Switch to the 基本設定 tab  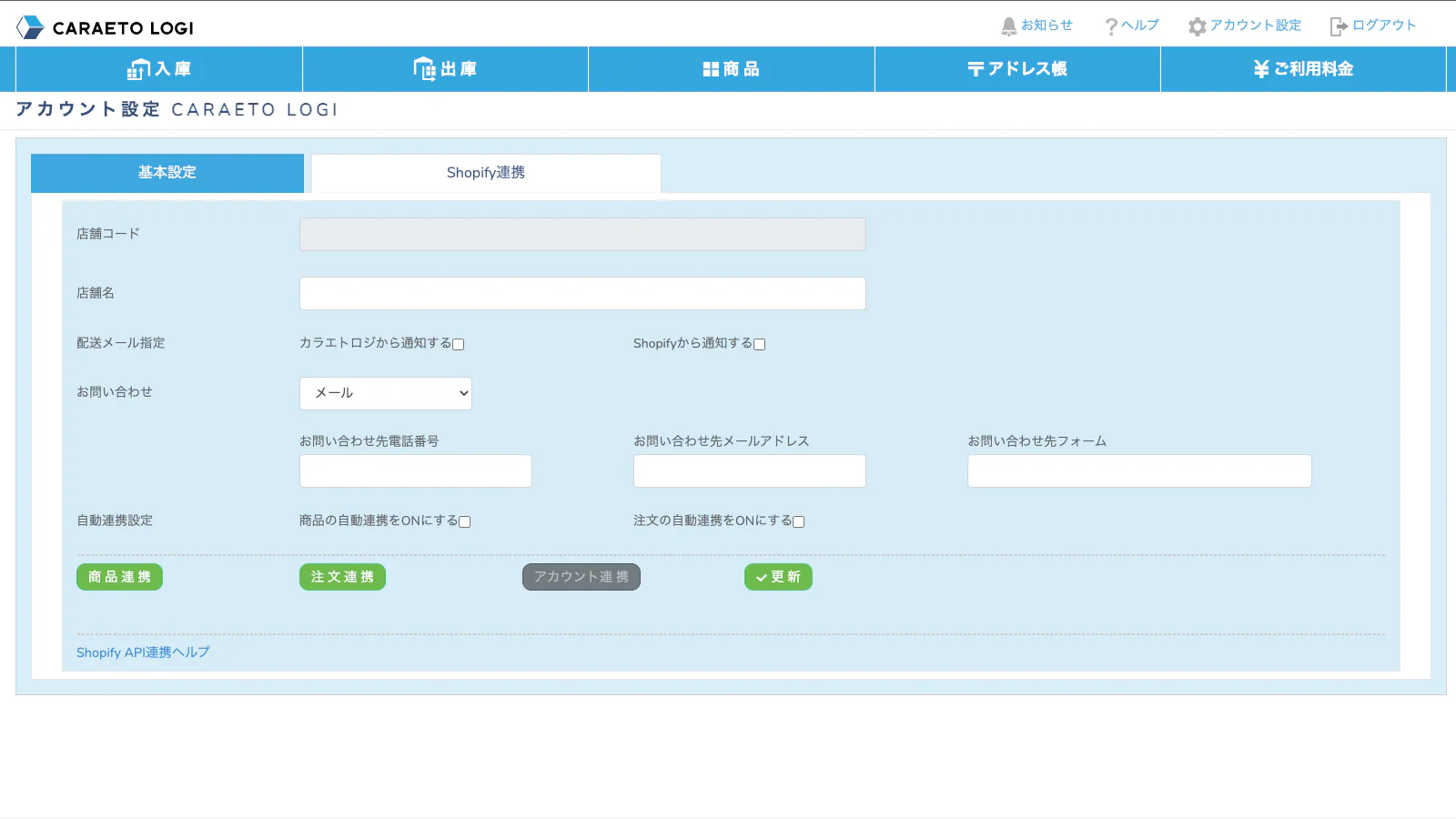(x=167, y=173)
